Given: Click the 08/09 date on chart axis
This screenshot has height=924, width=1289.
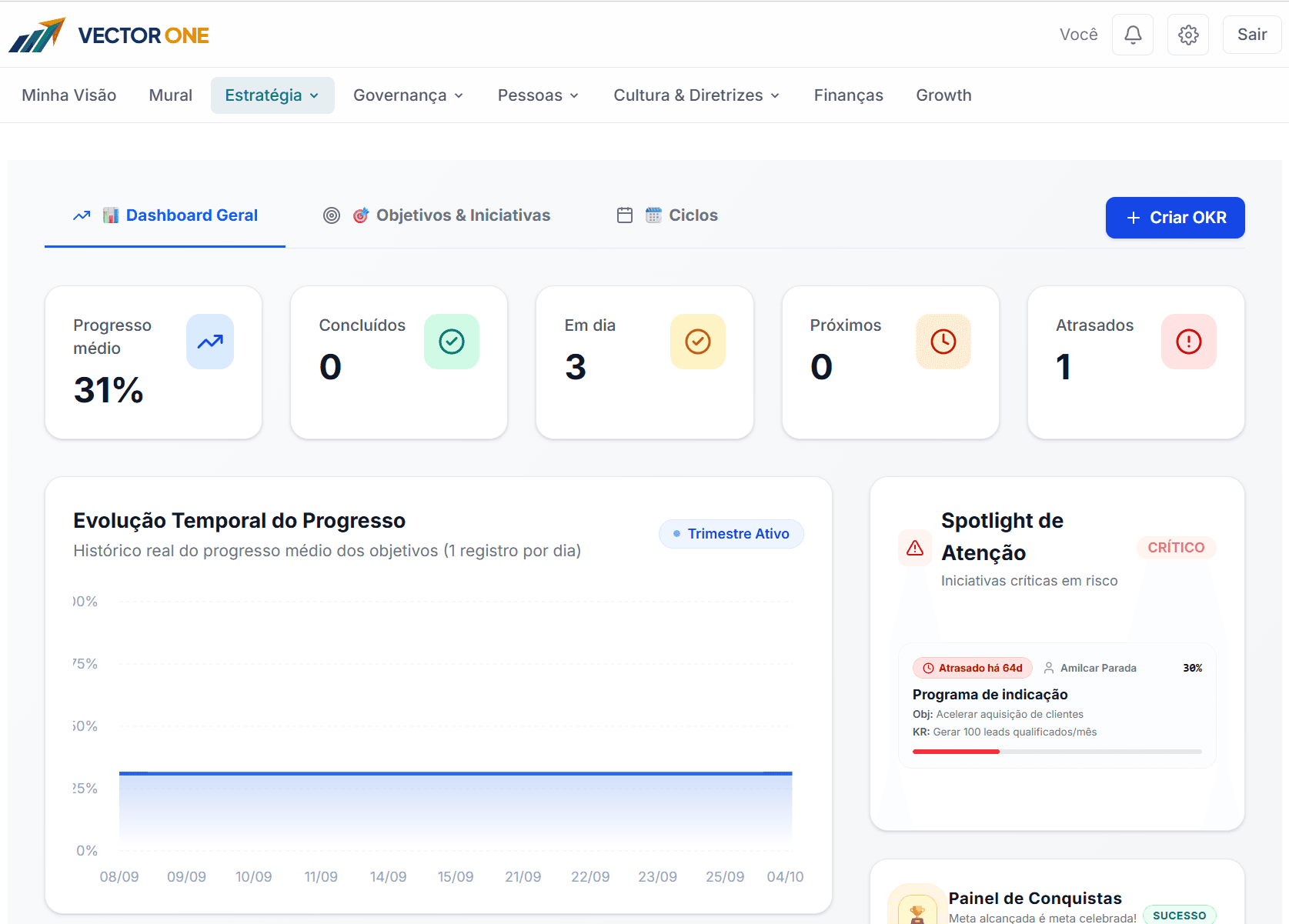Looking at the screenshot, I should pos(119,877).
